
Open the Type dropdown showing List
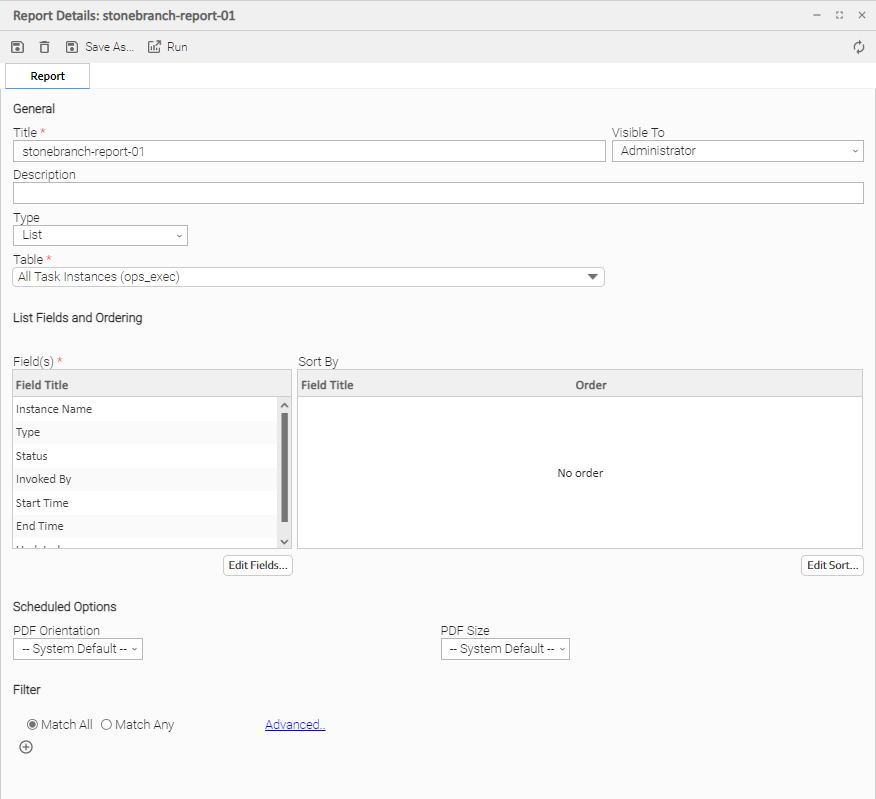tap(100, 235)
